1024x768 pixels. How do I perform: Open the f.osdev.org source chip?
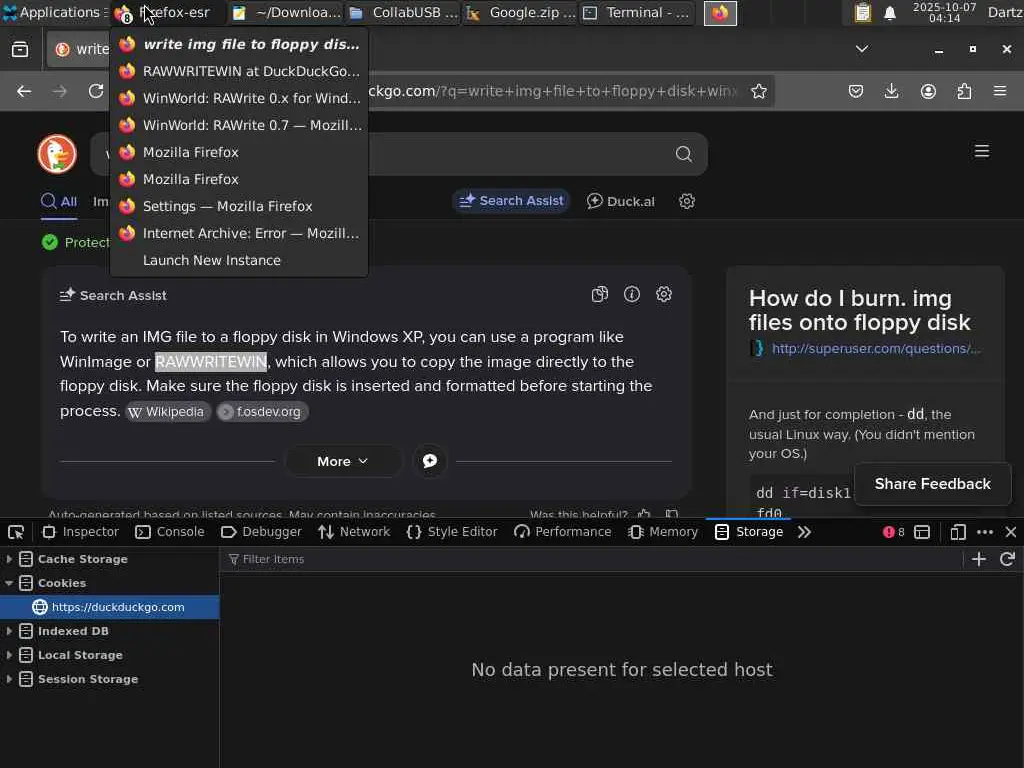click(x=262, y=412)
